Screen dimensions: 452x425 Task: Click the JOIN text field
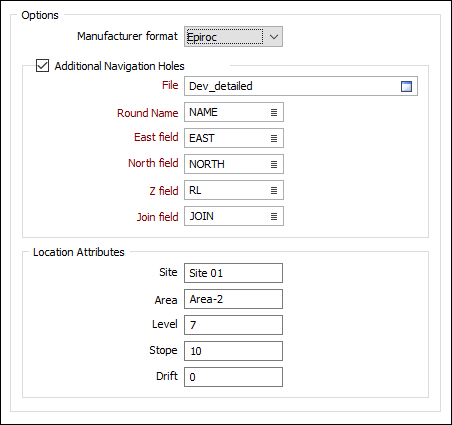pos(234,216)
